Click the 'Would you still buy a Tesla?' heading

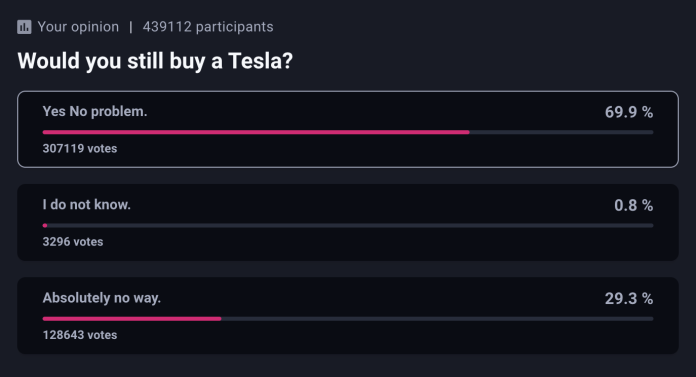point(155,61)
